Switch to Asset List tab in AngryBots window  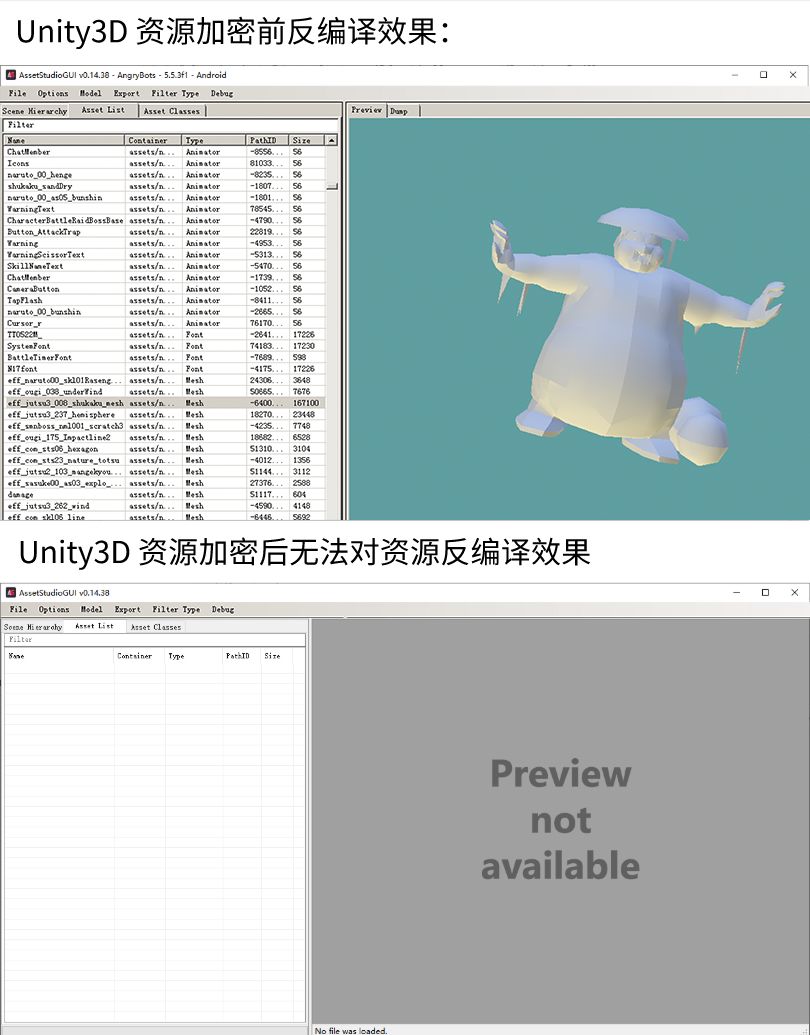coord(103,110)
